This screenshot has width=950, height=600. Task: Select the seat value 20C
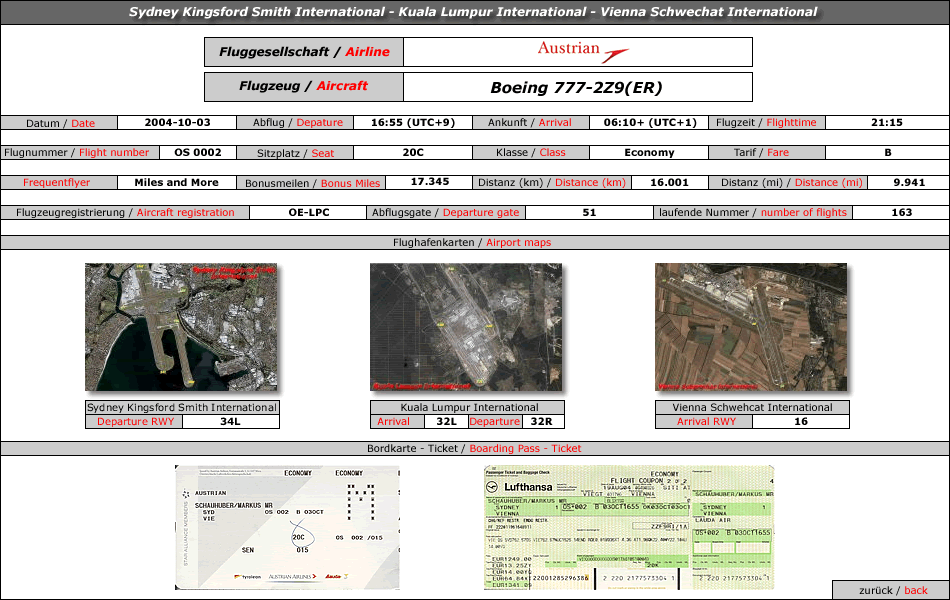(413, 153)
